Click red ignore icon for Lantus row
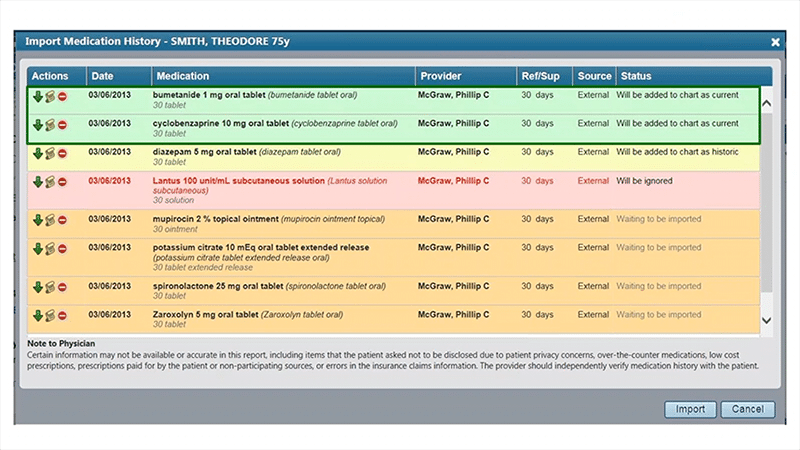This screenshot has height=450, width=800. [x=62, y=182]
